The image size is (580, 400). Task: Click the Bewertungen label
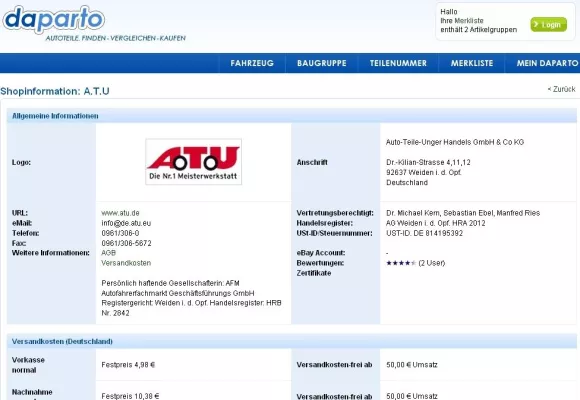click(x=320, y=263)
